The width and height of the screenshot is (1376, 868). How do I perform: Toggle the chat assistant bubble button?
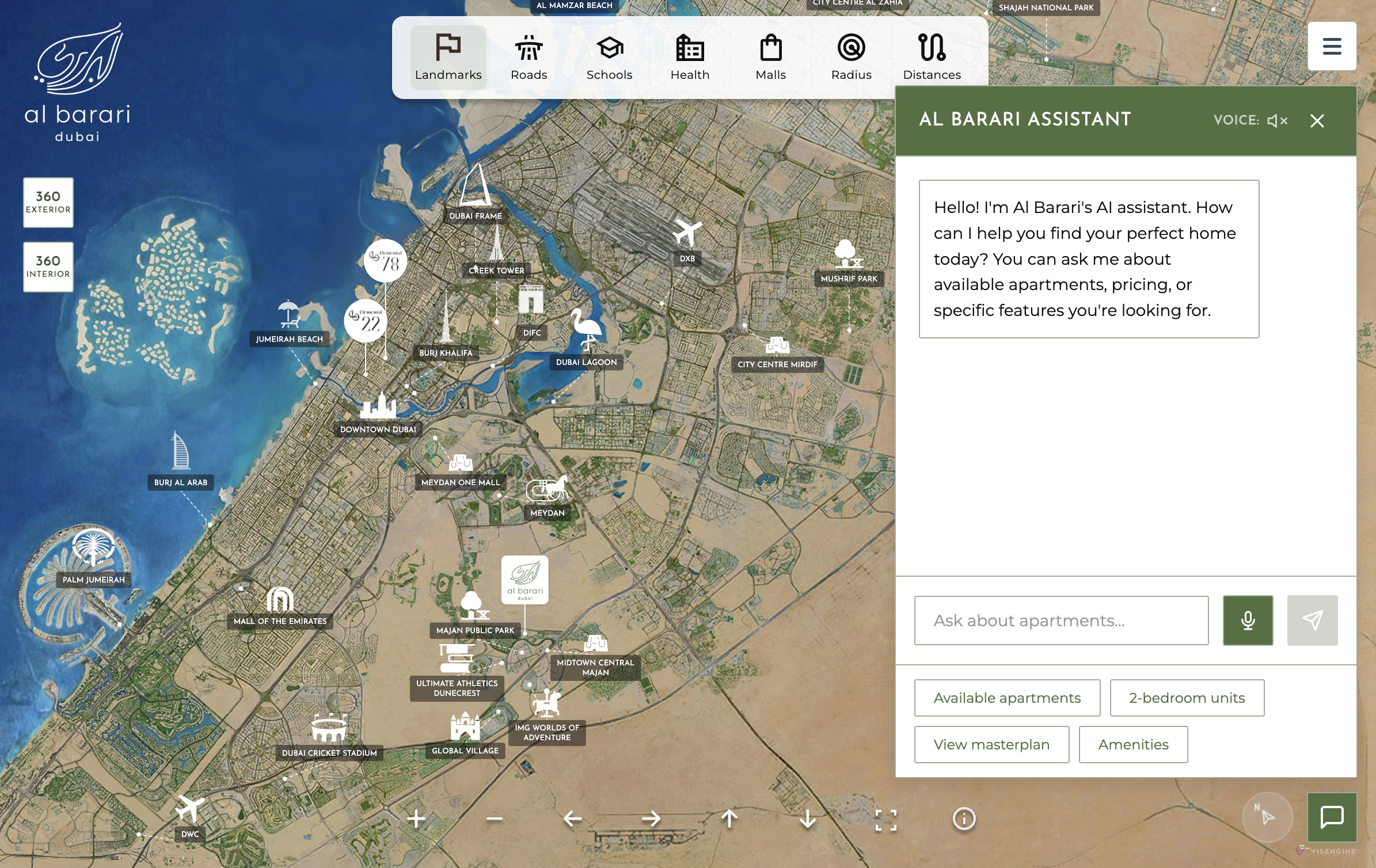pyautogui.click(x=1332, y=817)
